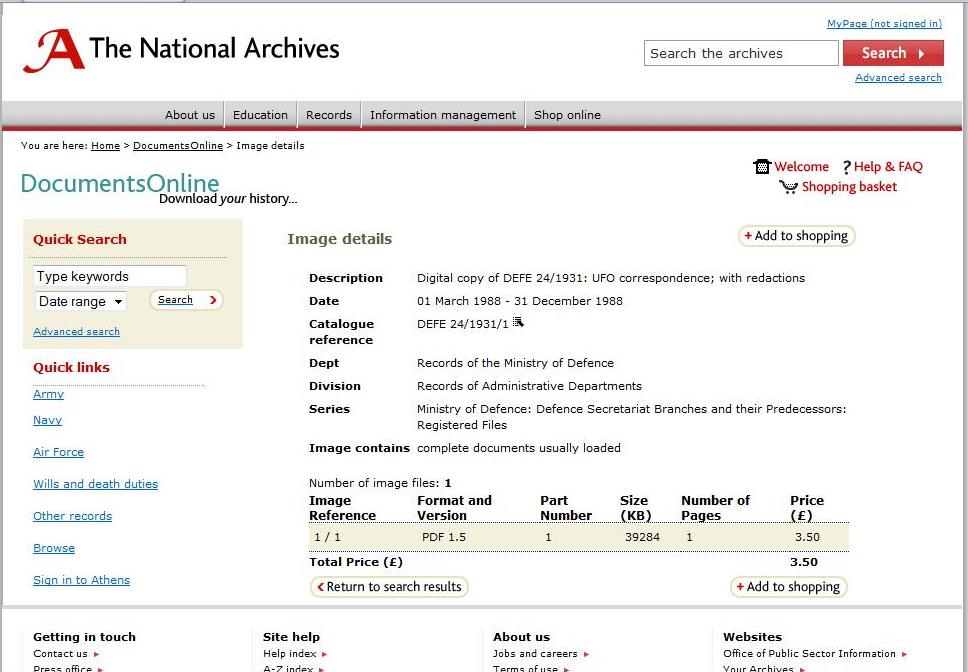Viewport: 968px width, 672px height.
Task: Click catalogue reference DEFE 24/1931/1
Action: click(x=463, y=325)
